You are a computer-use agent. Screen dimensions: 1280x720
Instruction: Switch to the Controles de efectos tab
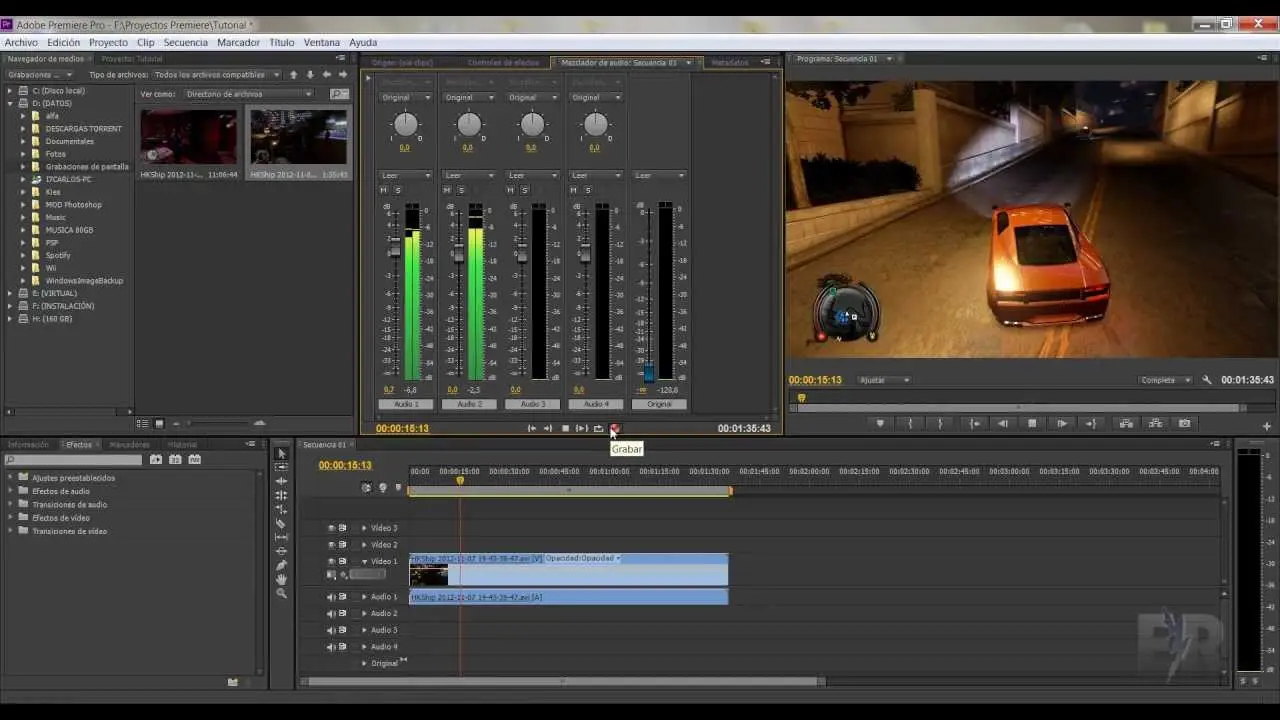(503, 62)
